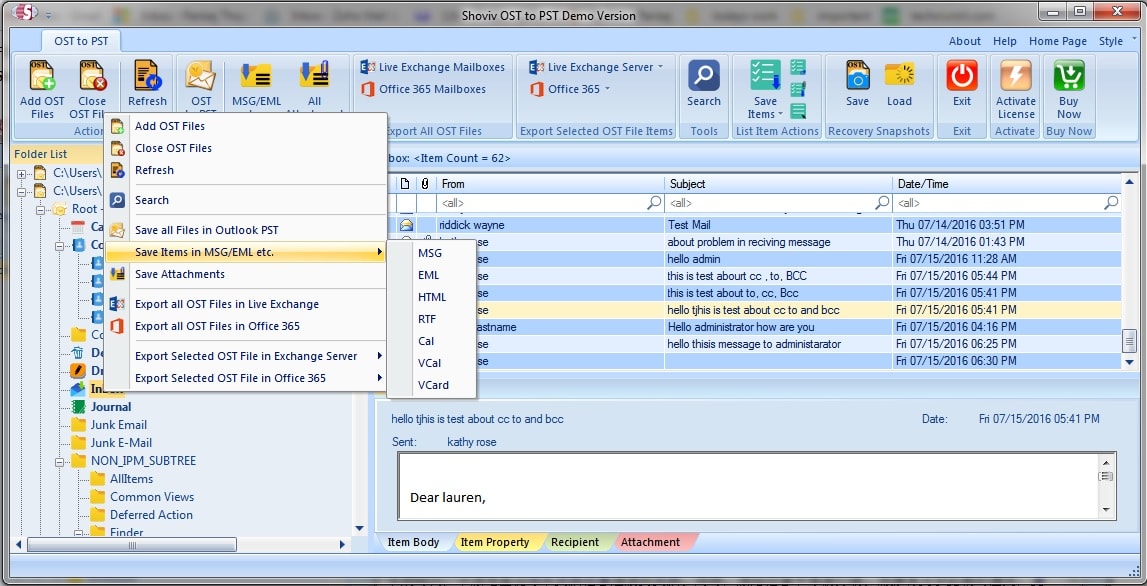The height and width of the screenshot is (586, 1147).
Task: Expand the first C:\Users tree node
Action: tap(21, 173)
